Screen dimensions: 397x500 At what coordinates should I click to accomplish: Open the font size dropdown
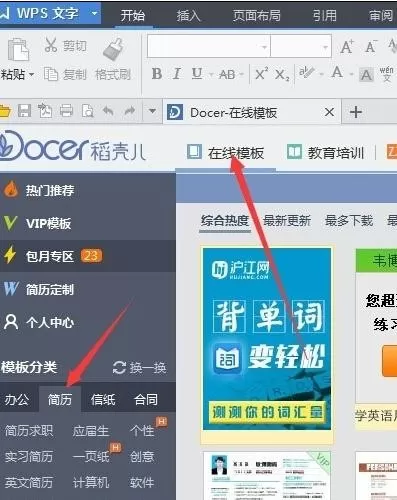tap(325, 47)
